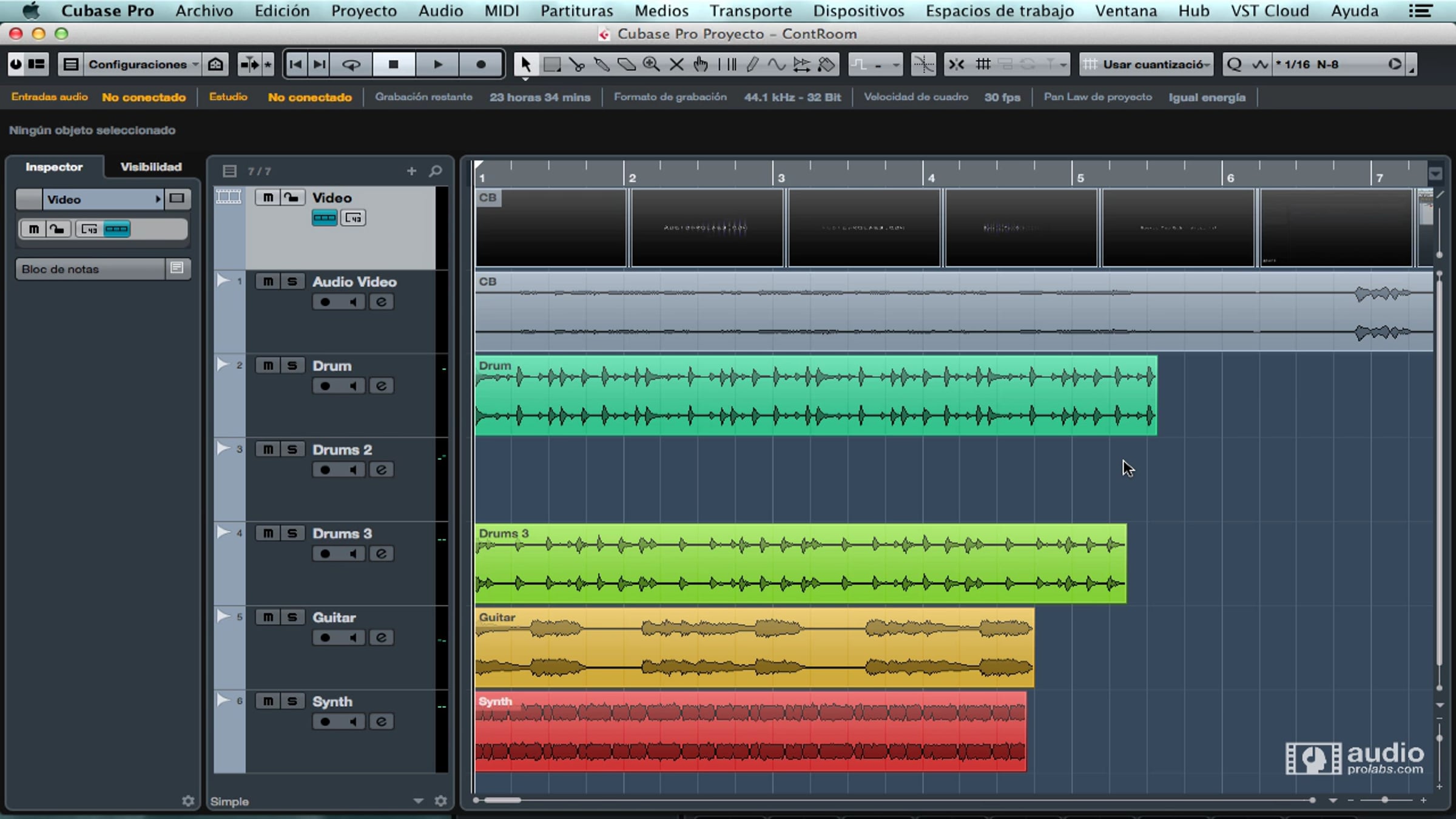This screenshot has height=819, width=1456.
Task: Select the Mute X tool
Action: (676, 64)
